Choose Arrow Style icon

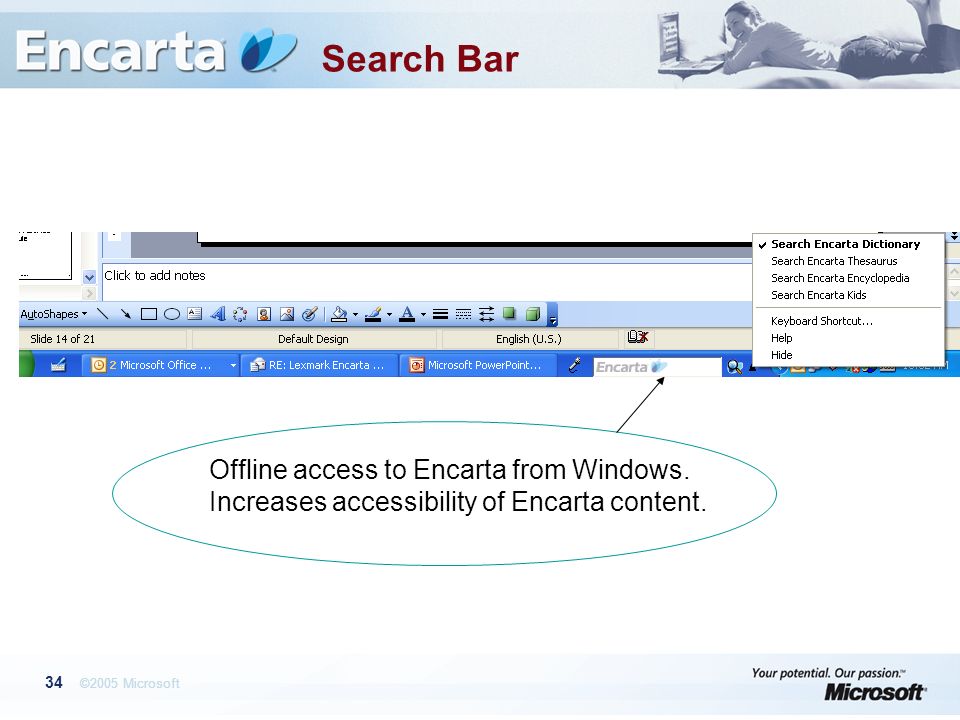pyautogui.click(x=487, y=314)
